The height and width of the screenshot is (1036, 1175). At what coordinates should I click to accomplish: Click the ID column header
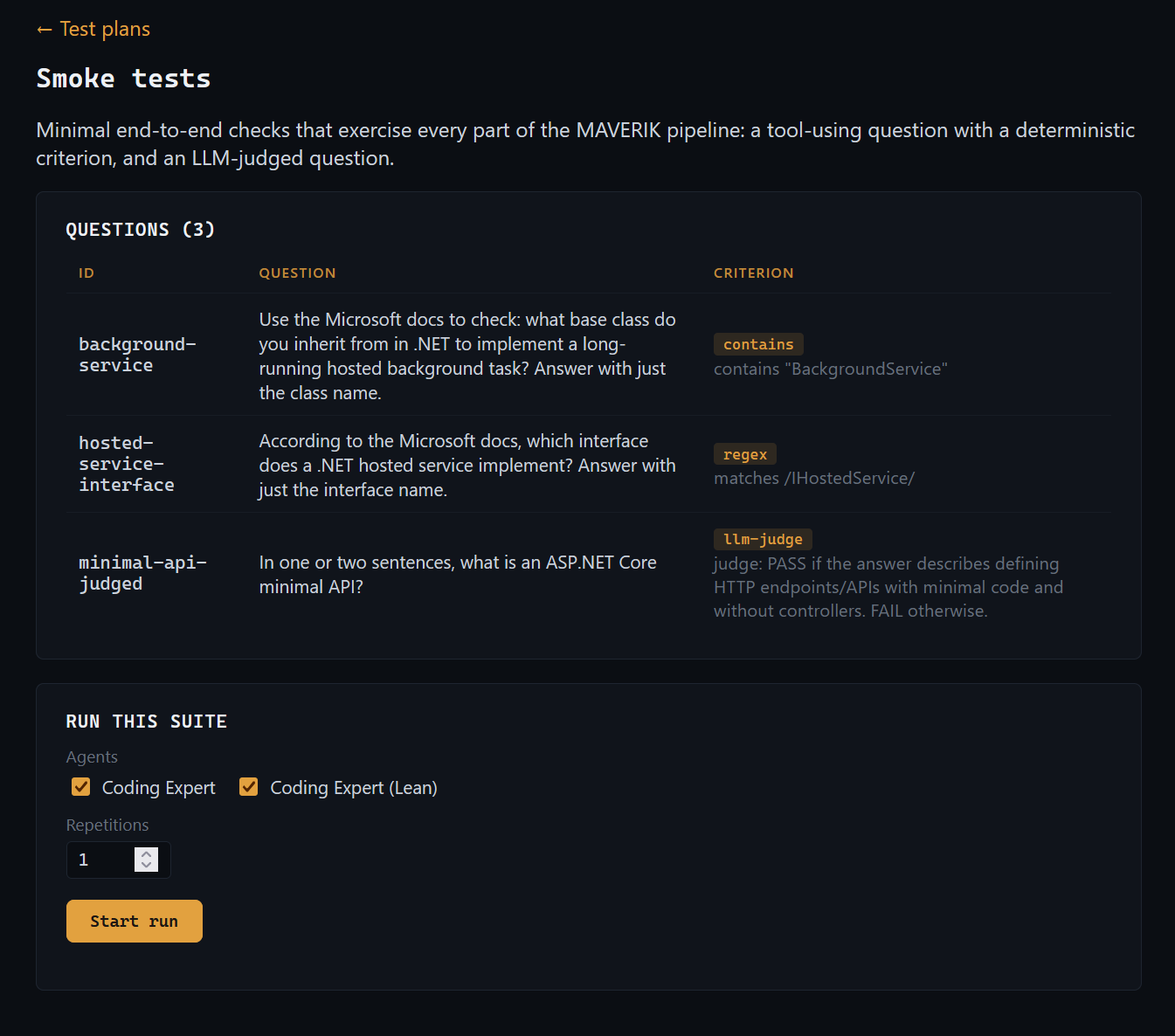[x=86, y=273]
